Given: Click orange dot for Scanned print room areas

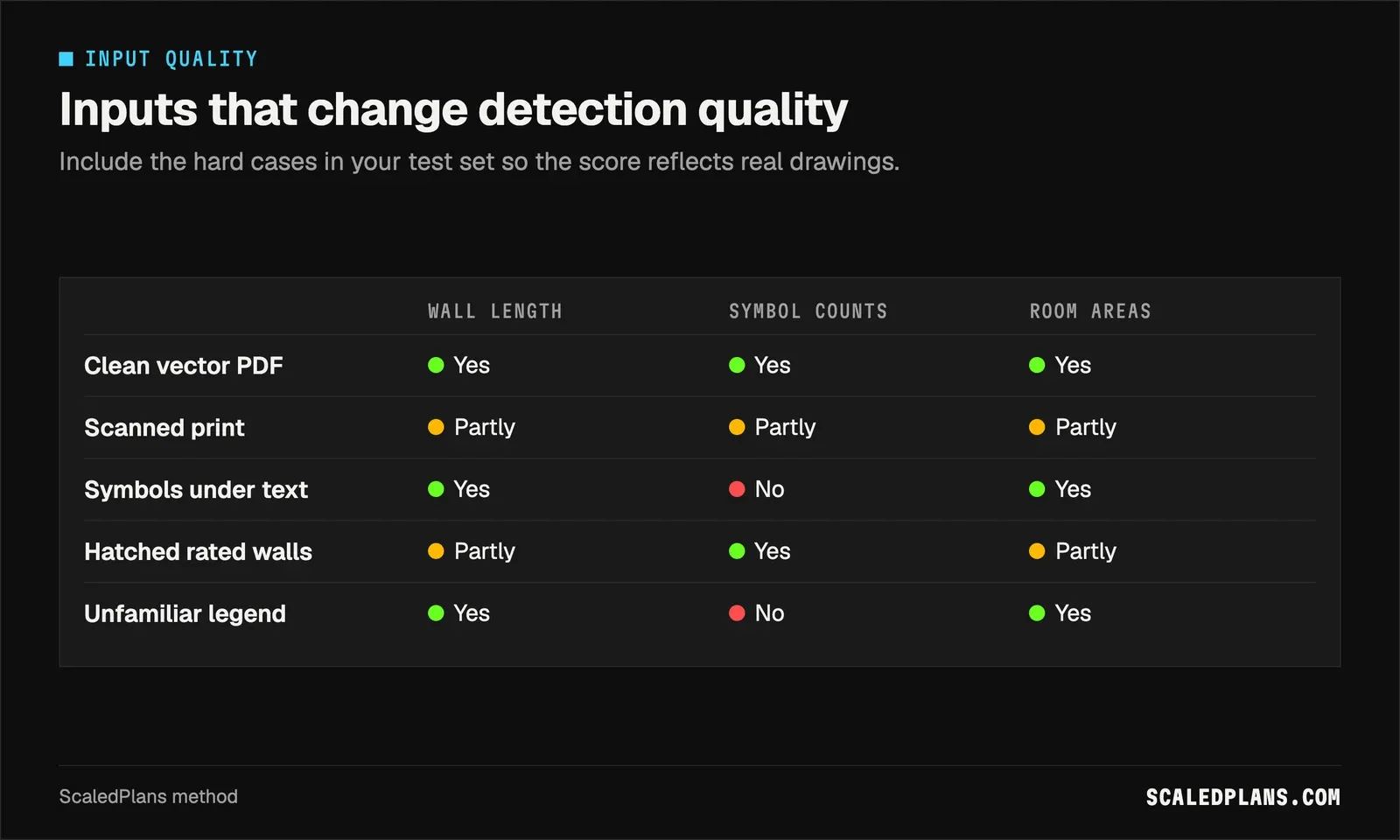Looking at the screenshot, I should [x=1037, y=427].
